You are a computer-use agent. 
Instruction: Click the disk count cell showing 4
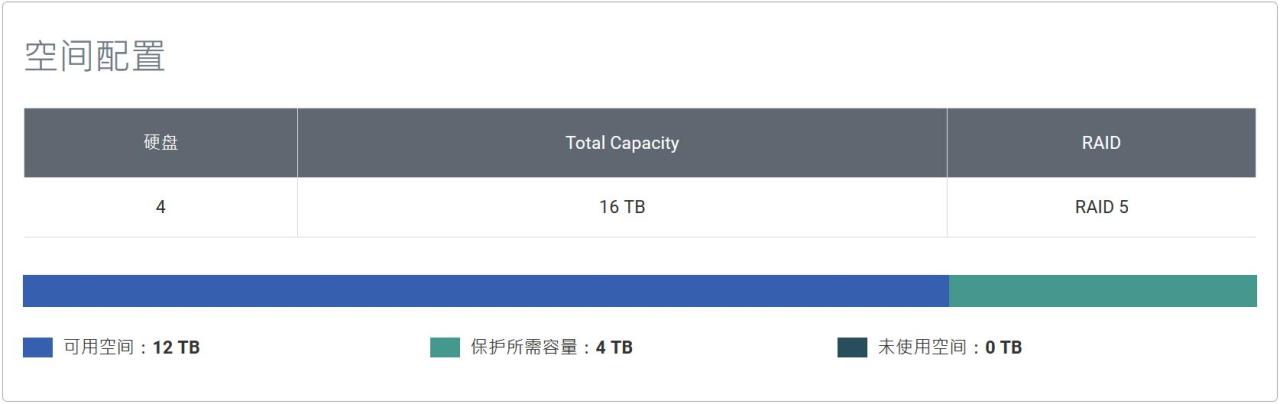(x=160, y=208)
